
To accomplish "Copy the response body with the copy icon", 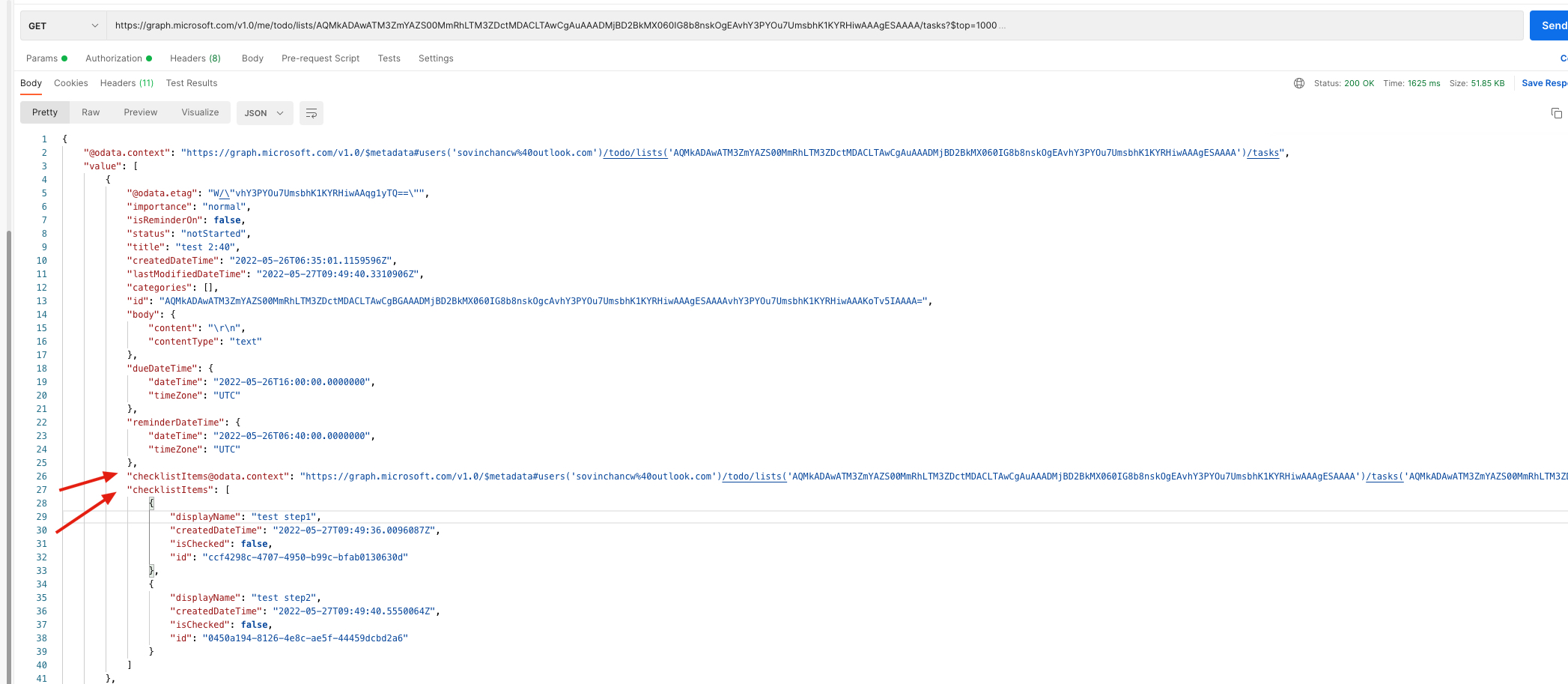I will (1558, 113).
